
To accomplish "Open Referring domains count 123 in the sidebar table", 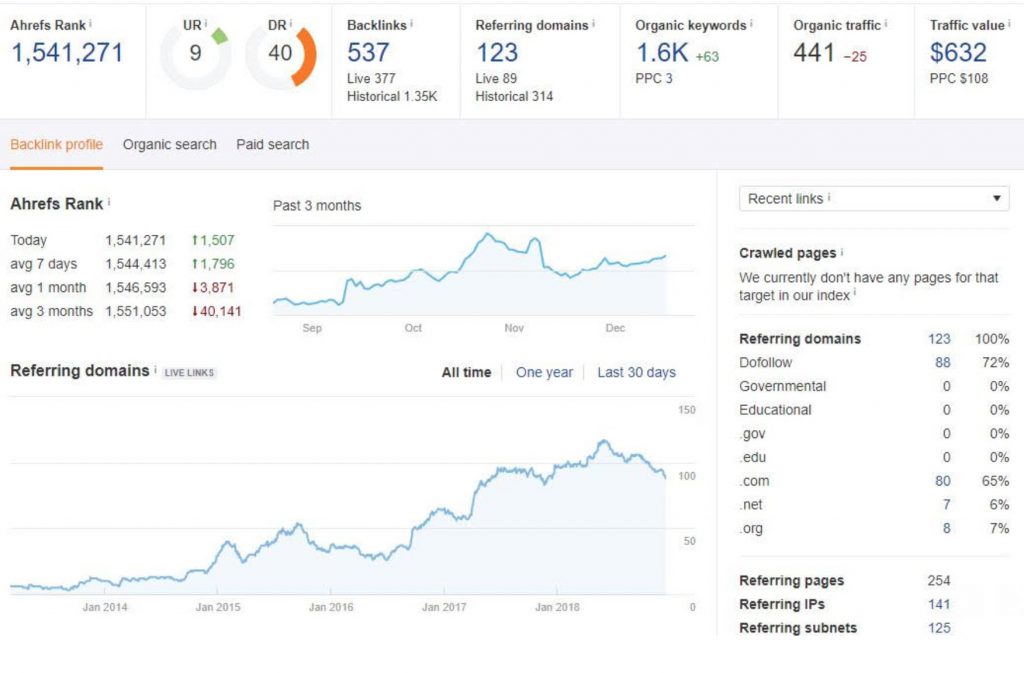I will 939,339.
